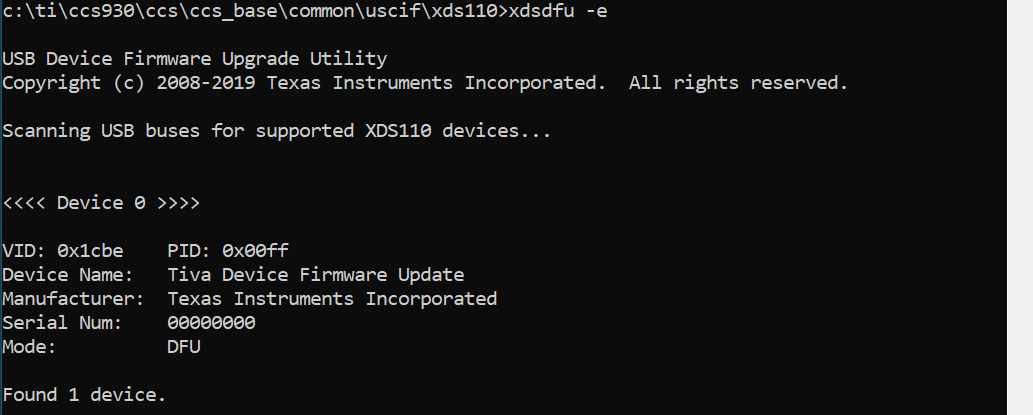Screen dimensions: 1033x415
Task: Click the Serial Num label
Action: pos(62,322)
